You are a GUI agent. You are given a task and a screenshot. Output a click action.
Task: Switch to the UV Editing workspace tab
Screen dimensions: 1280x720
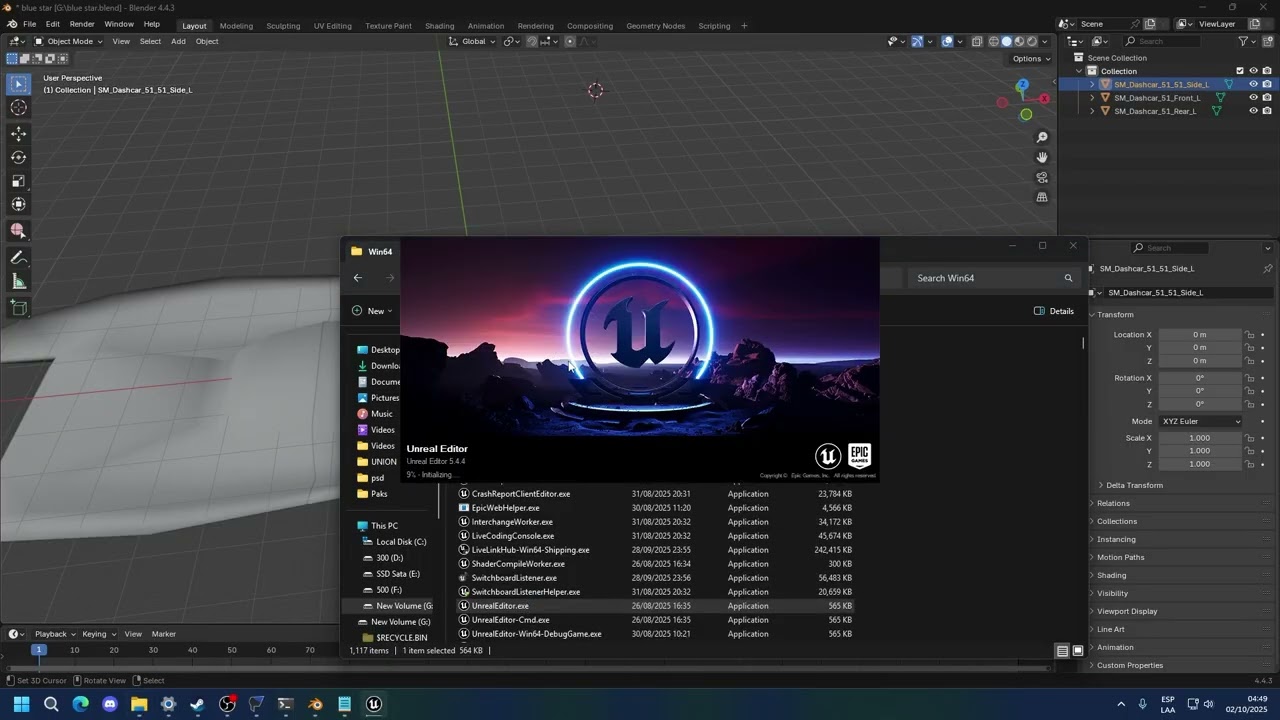[x=333, y=25]
